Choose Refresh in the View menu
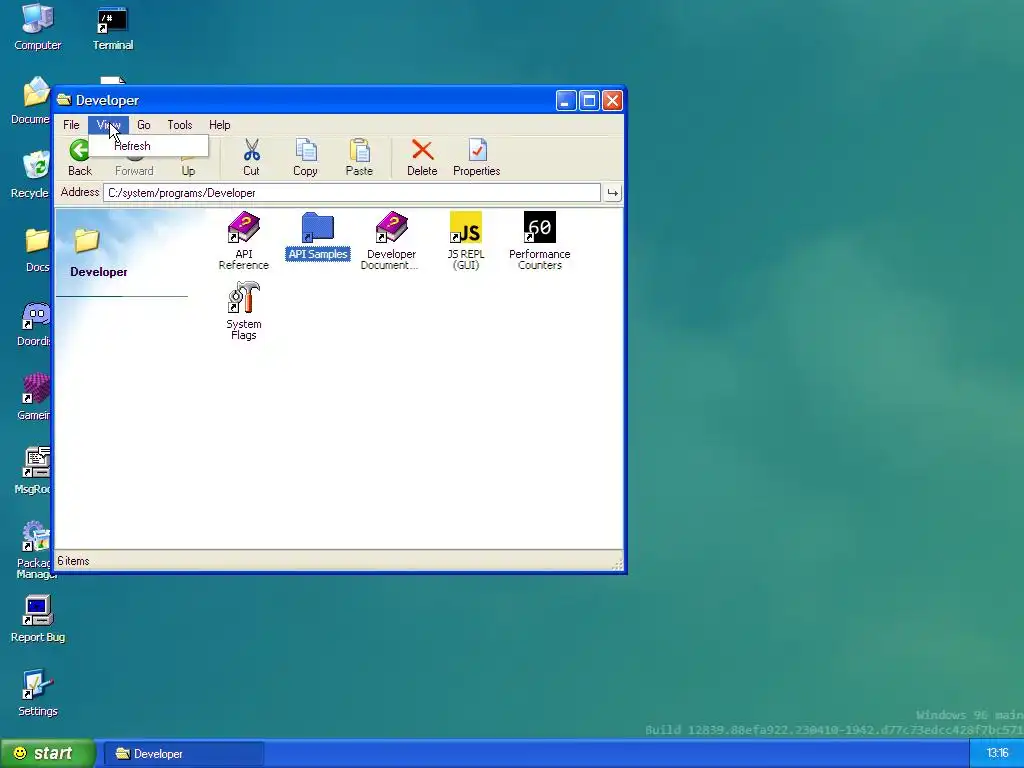This screenshot has height=768, width=1024. tap(149, 146)
